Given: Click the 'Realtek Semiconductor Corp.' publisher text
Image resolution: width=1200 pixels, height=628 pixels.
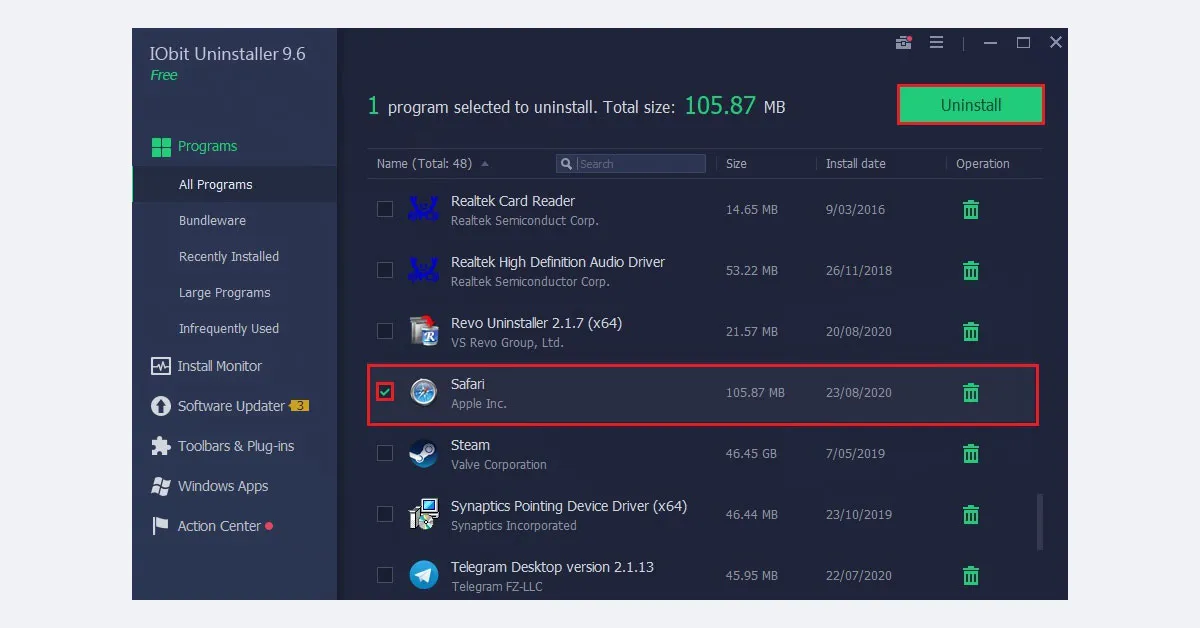Looking at the screenshot, I should point(530,282).
